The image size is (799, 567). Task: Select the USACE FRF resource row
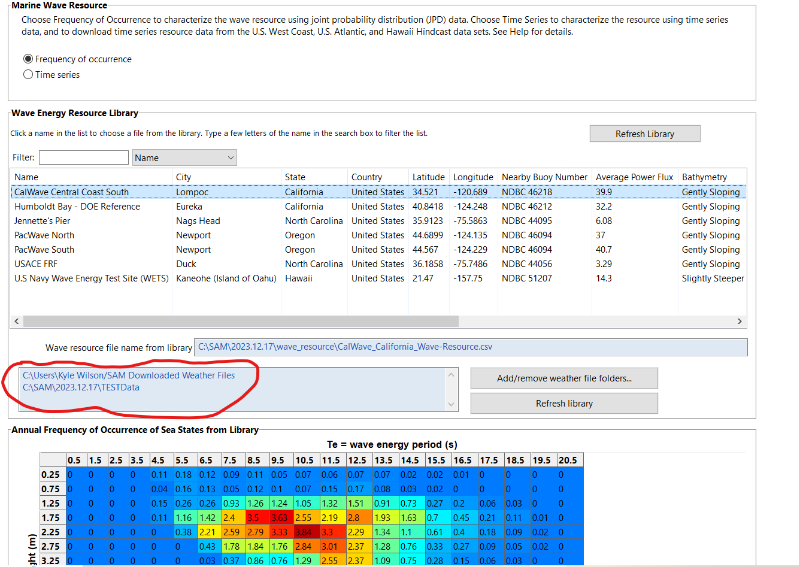(x=38, y=264)
